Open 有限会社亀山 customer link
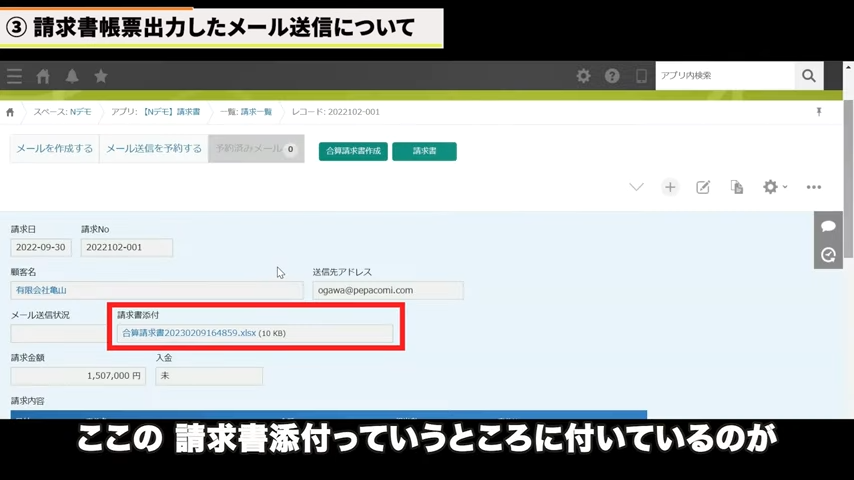 pos(41,290)
